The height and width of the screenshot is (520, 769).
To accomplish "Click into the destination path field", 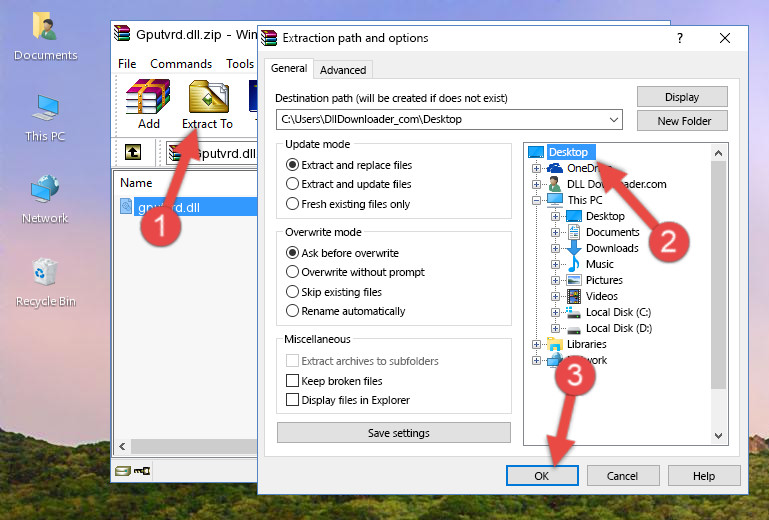I will (441, 120).
